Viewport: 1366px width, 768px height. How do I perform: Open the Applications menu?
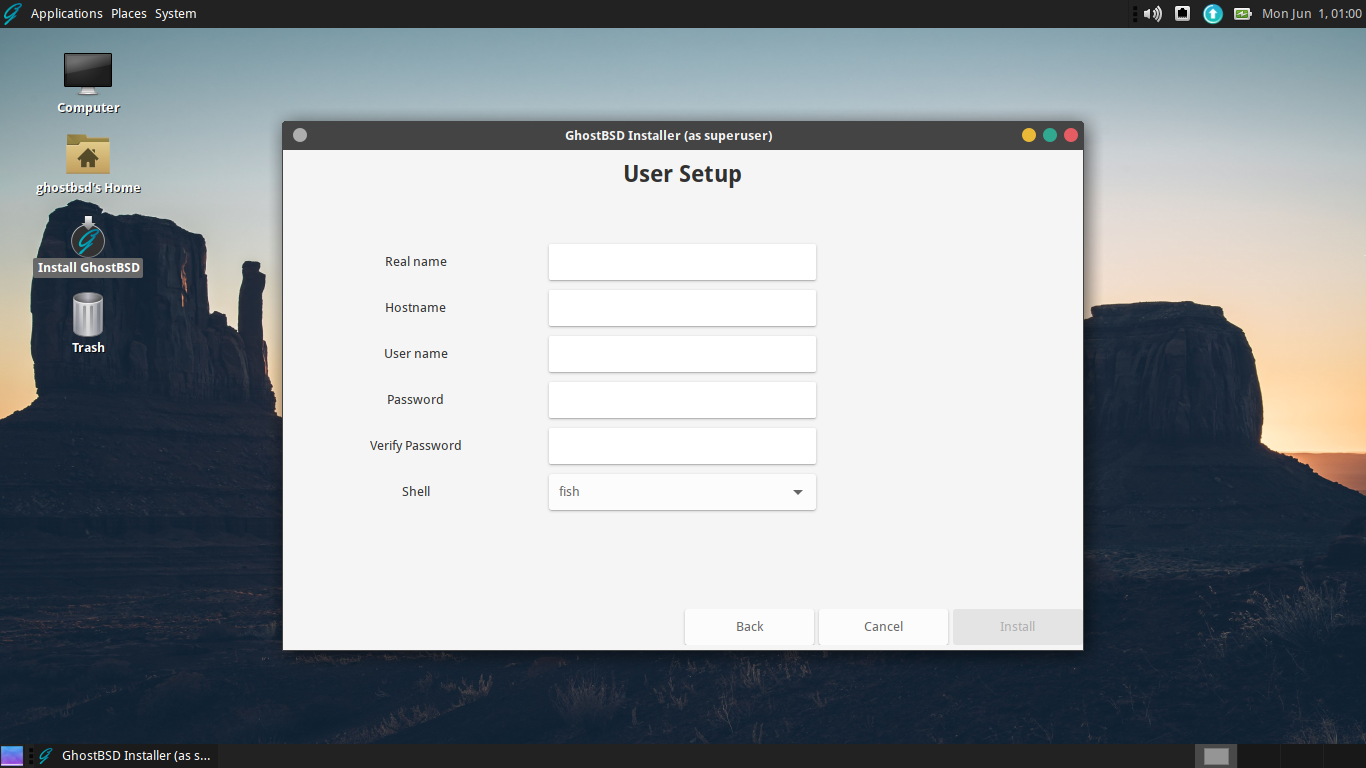pos(67,14)
